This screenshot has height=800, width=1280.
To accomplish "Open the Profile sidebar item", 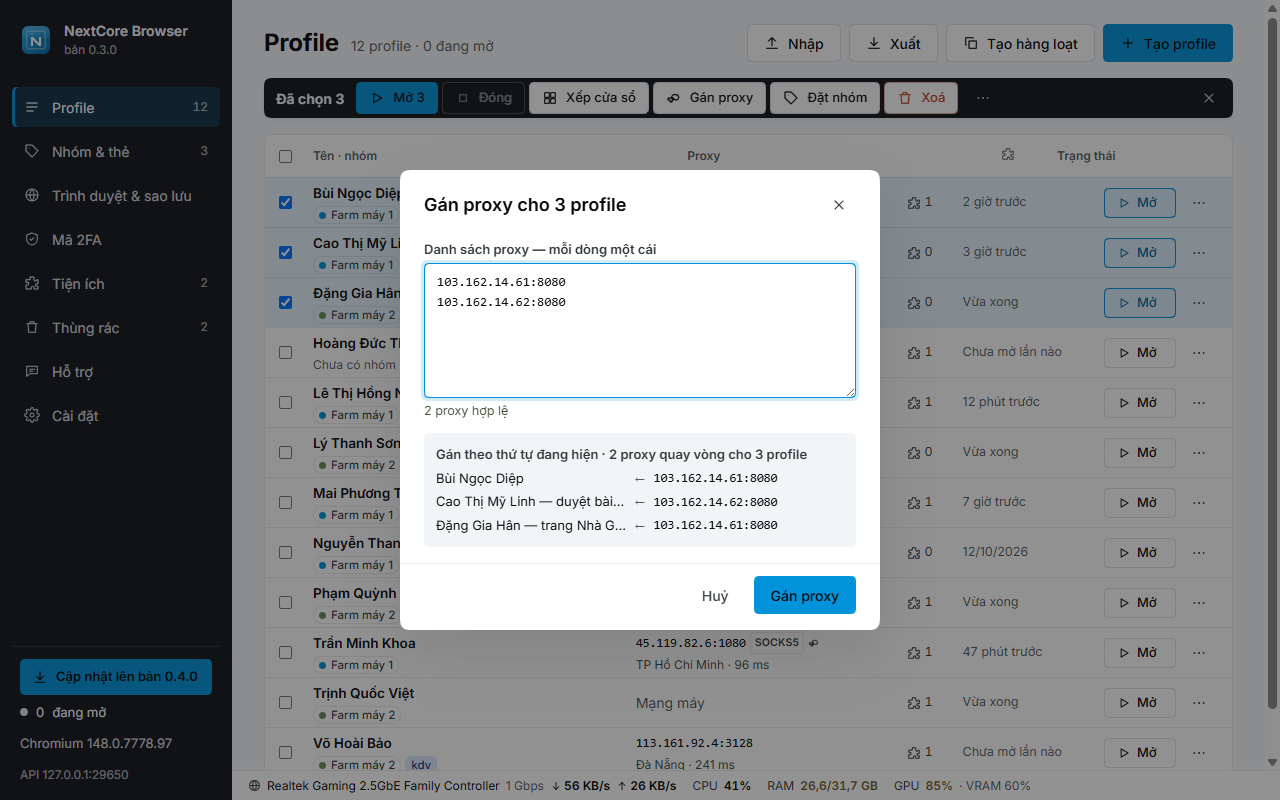I will click(x=116, y=107).
